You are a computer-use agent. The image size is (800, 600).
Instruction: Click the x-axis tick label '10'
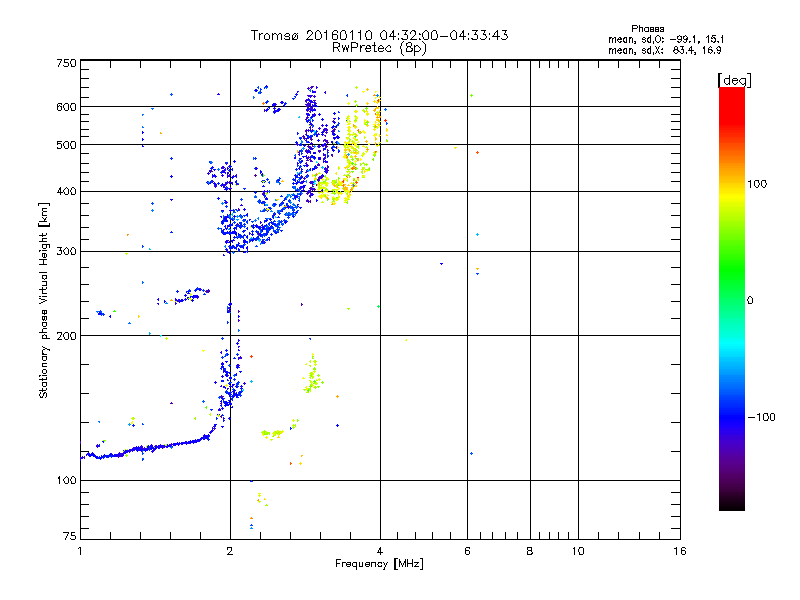[x=578, y=551]
